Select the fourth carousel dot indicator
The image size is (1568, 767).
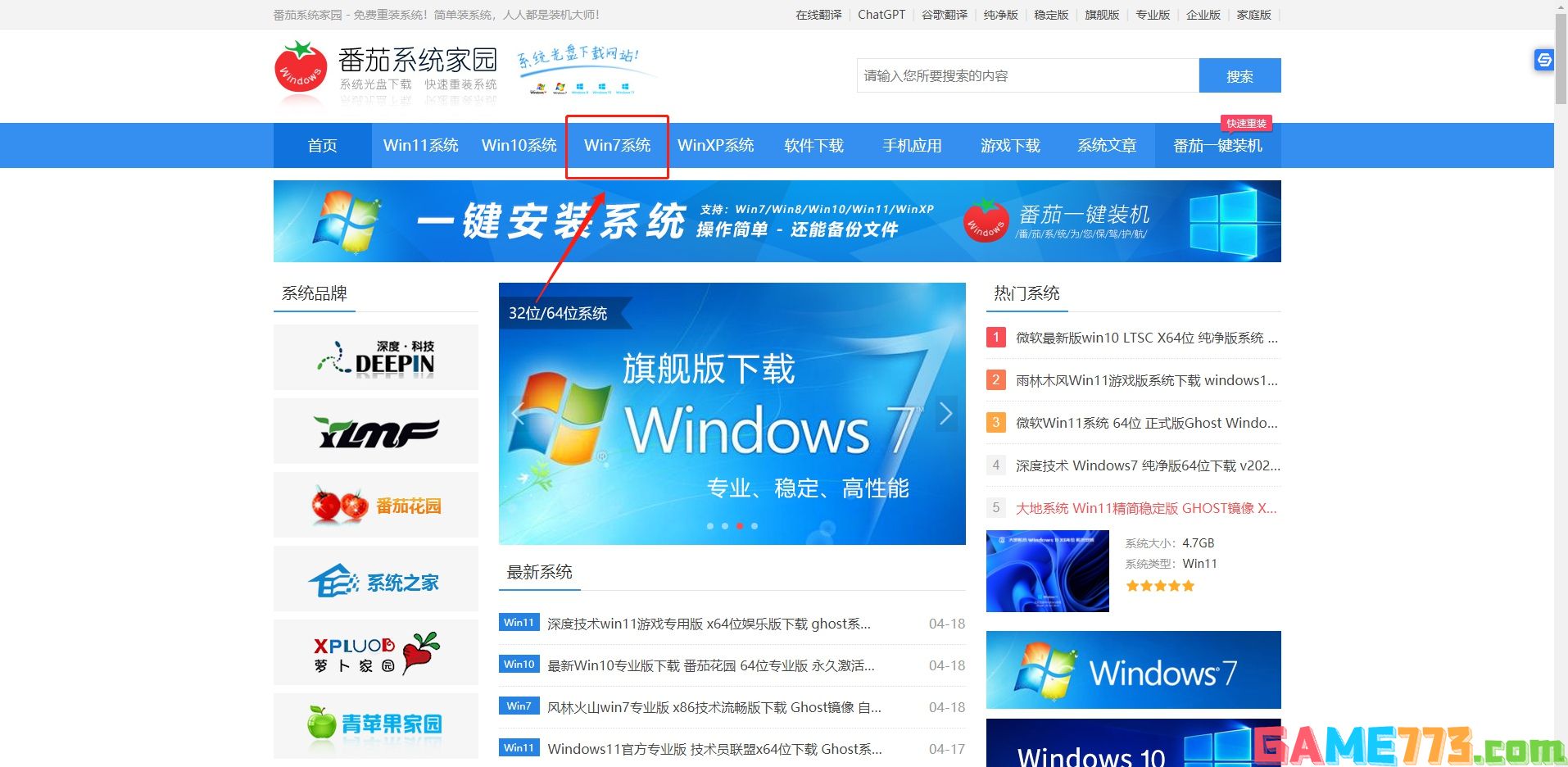(x=755, y=526)
